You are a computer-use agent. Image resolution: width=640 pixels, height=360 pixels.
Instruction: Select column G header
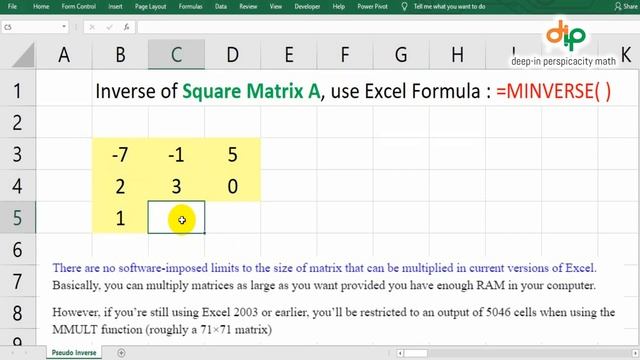click(x=401, y=55)
